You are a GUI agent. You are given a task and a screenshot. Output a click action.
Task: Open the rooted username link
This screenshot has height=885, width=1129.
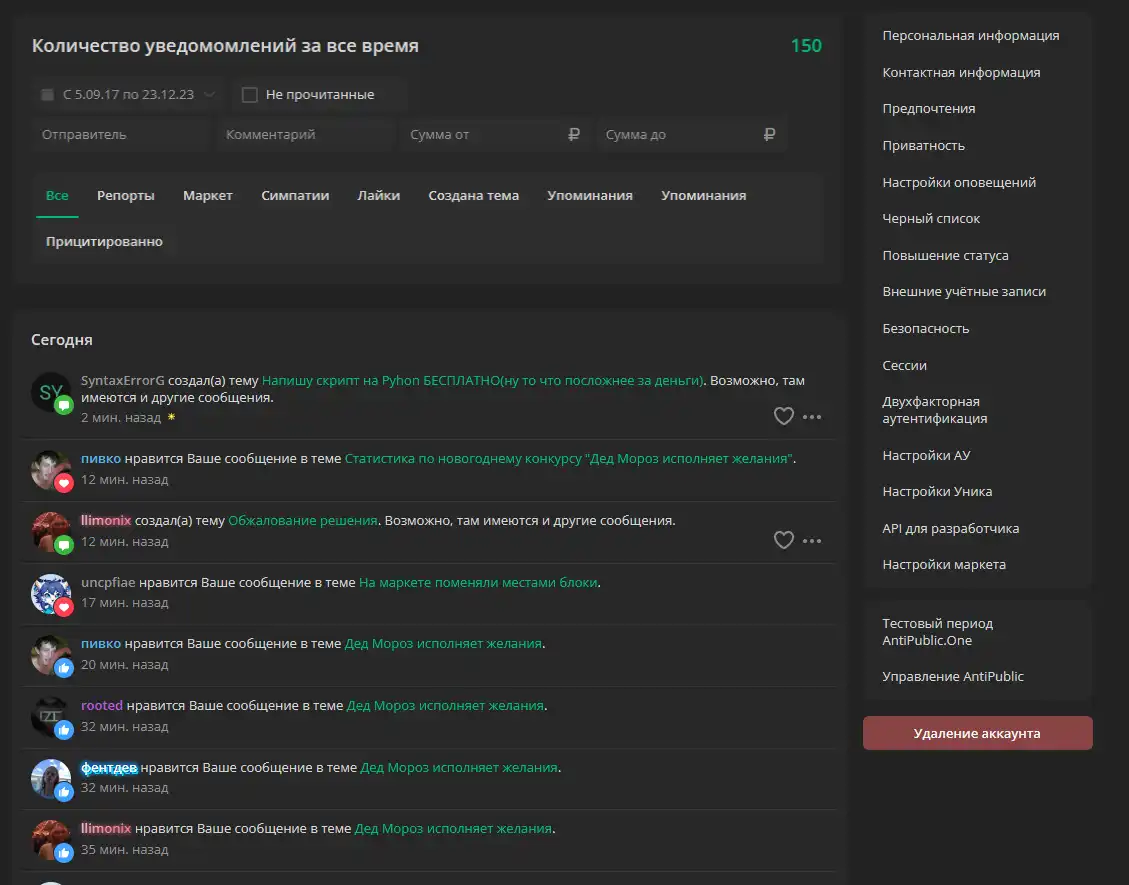102,705
